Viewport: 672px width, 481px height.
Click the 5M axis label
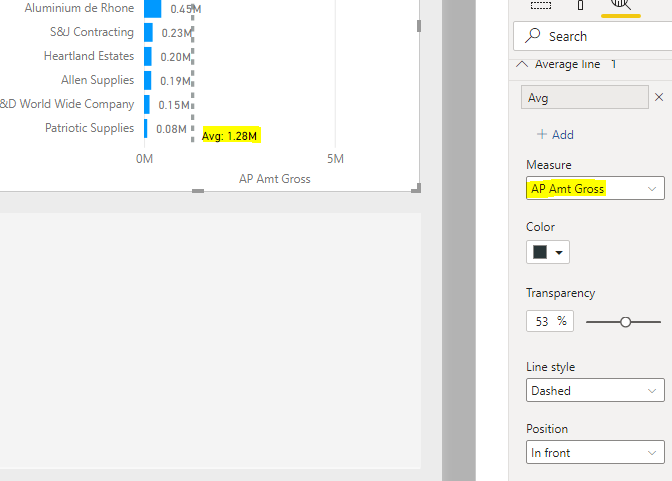pyautogui.click(x=335, y=159)
